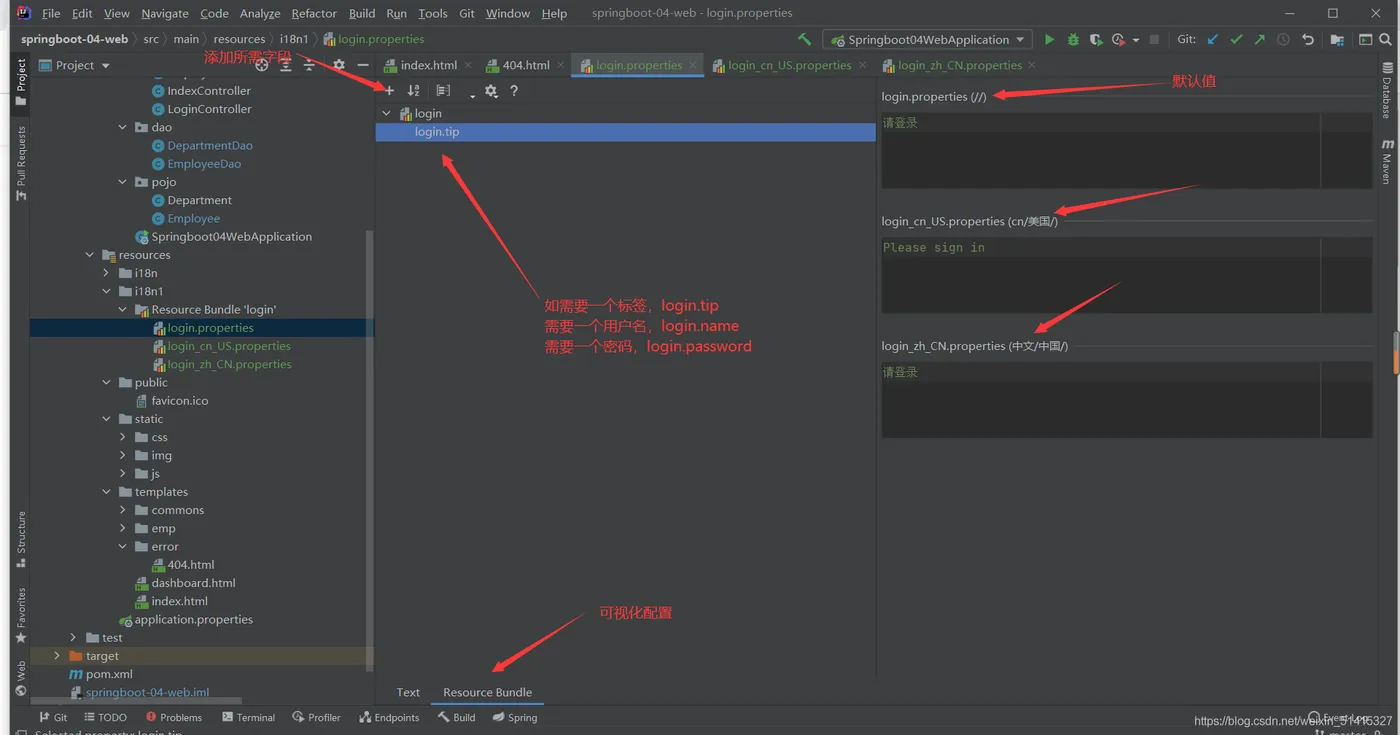Viewport: 1400px width, 735px height.
Task: Click the default login.properties value field
Action: point(1126,151)
